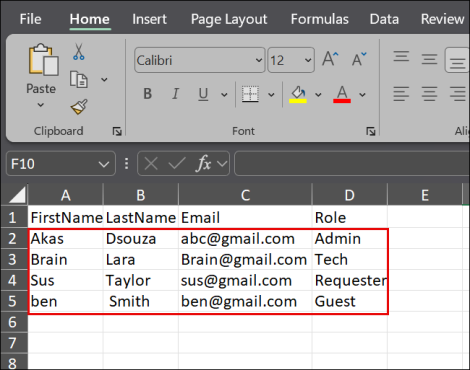Cut selection with scissors icon

point(79,52)
